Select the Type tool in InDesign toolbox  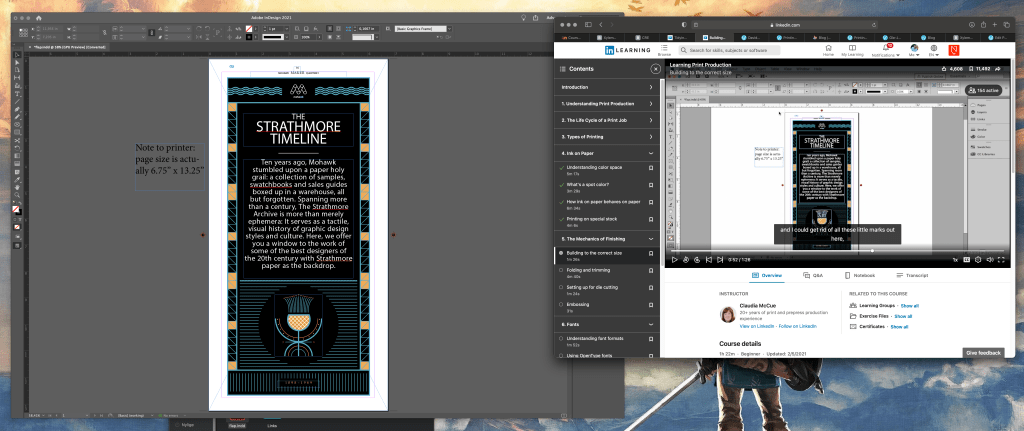tap(18, 93)
